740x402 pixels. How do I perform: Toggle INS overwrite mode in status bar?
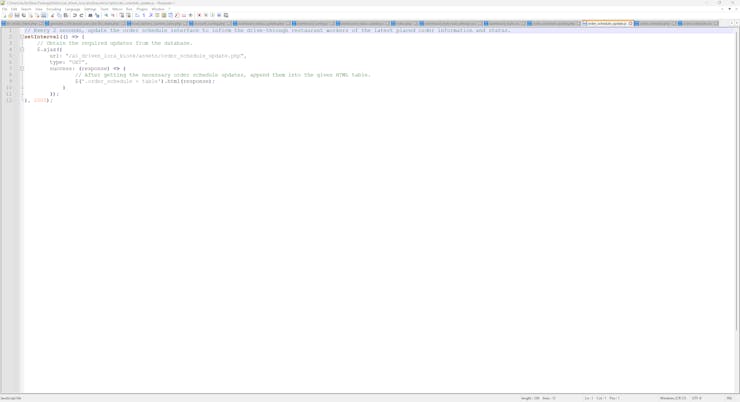coord(729,398)
